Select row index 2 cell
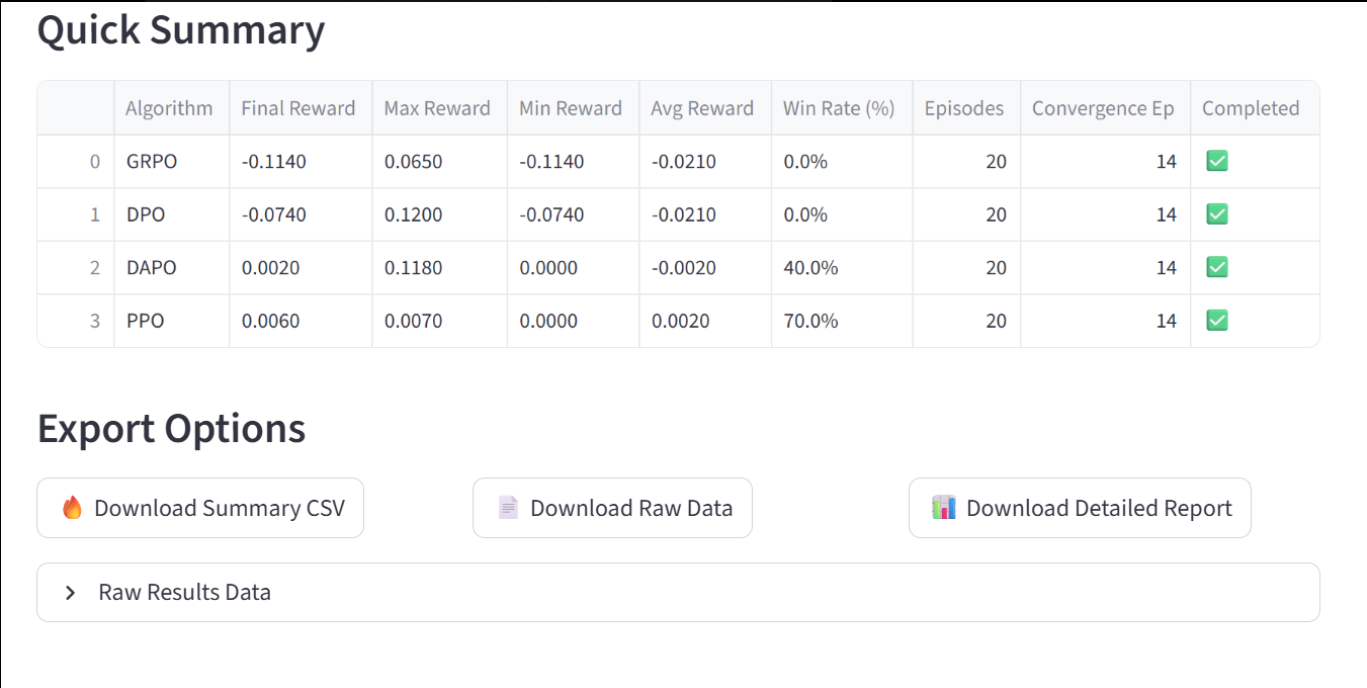The image size is (1367, 688). tap(76, 267)
